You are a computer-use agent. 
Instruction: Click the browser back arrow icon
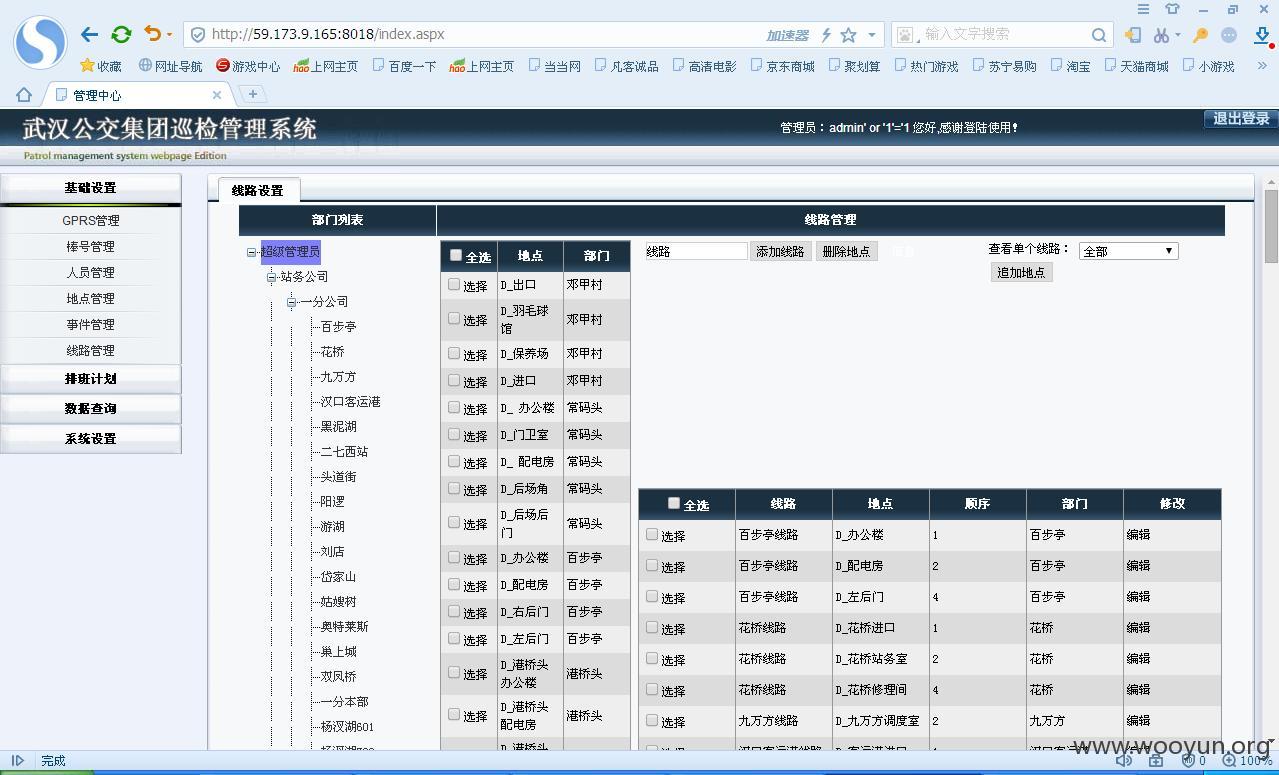click(x=89, y=34)
